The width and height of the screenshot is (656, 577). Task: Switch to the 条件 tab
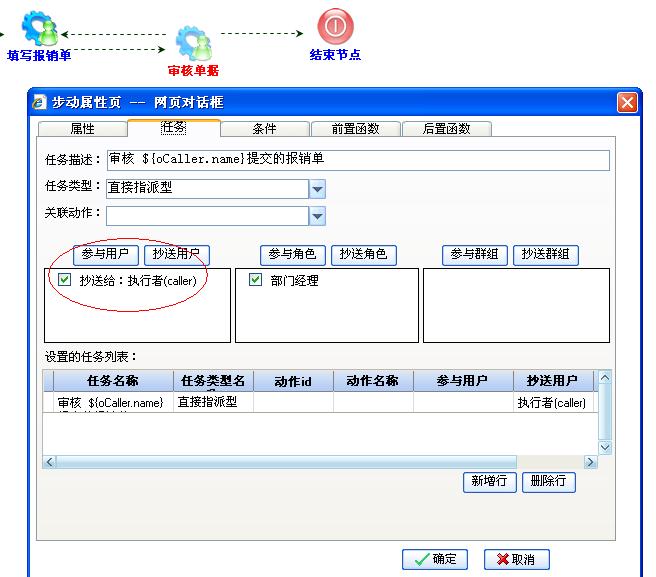[x=265, y=129]
